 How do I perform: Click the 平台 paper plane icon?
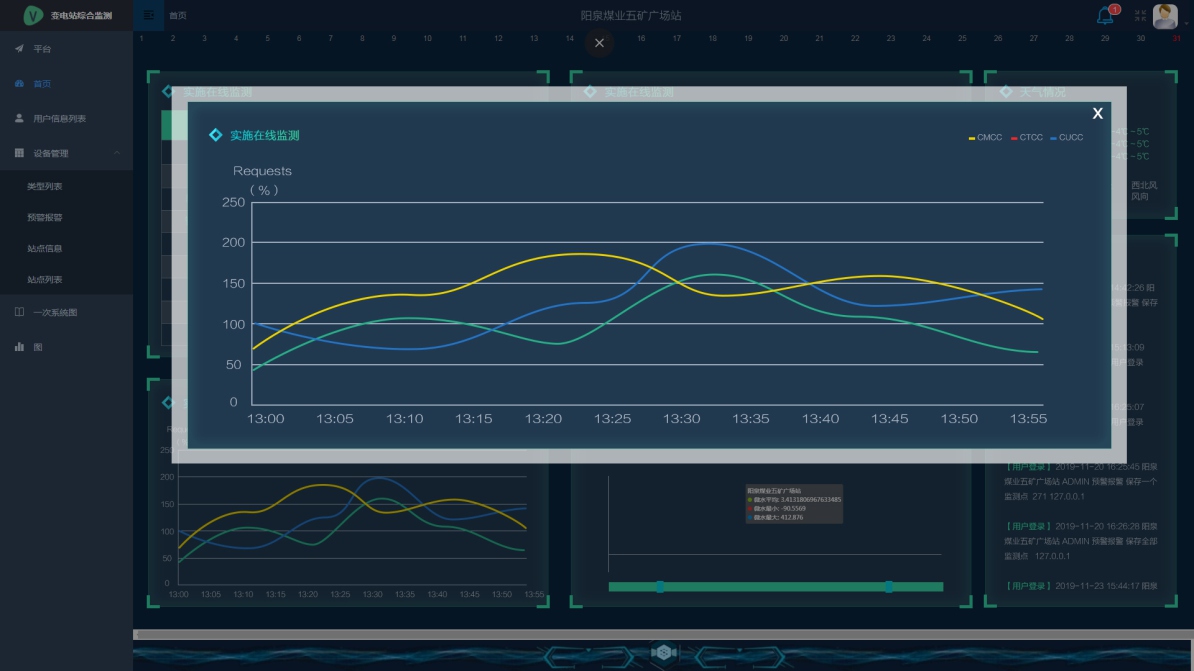pyautogui.click(x=19, y=48)
